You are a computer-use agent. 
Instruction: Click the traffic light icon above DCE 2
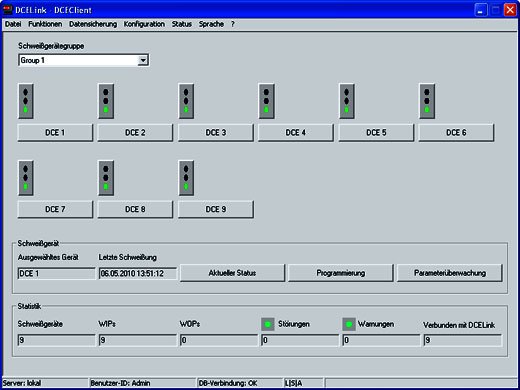106,101
